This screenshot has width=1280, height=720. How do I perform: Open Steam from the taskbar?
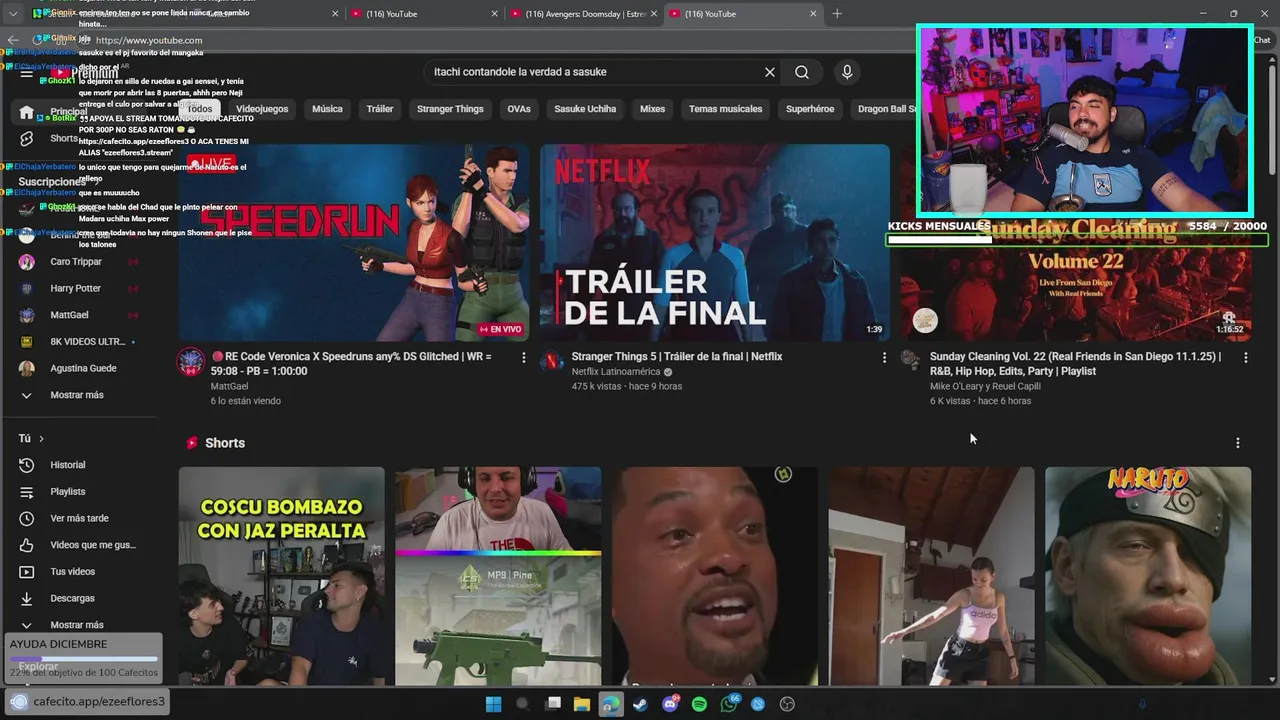pos(640,704)
